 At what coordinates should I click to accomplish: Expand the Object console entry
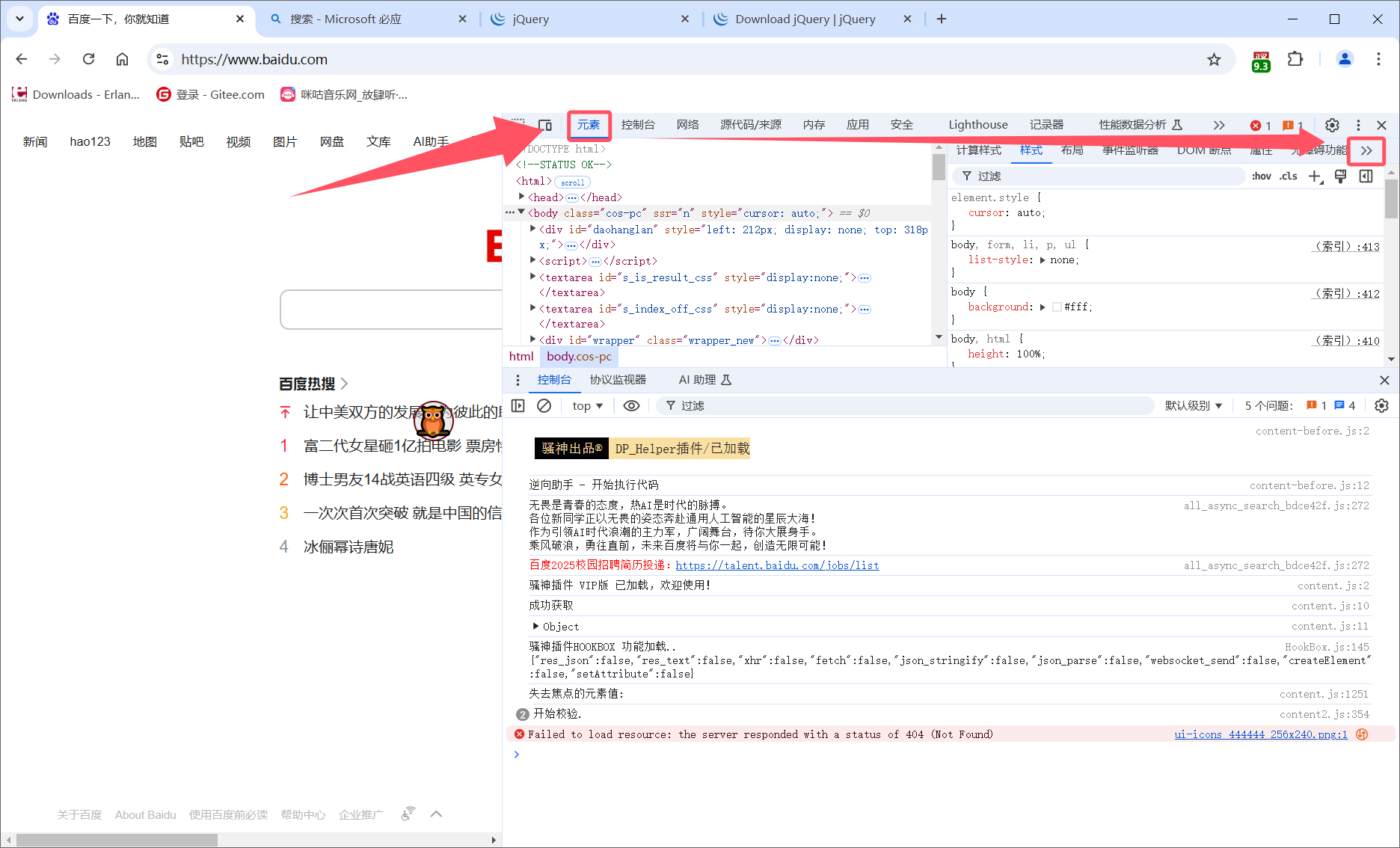tap(535, 626)
